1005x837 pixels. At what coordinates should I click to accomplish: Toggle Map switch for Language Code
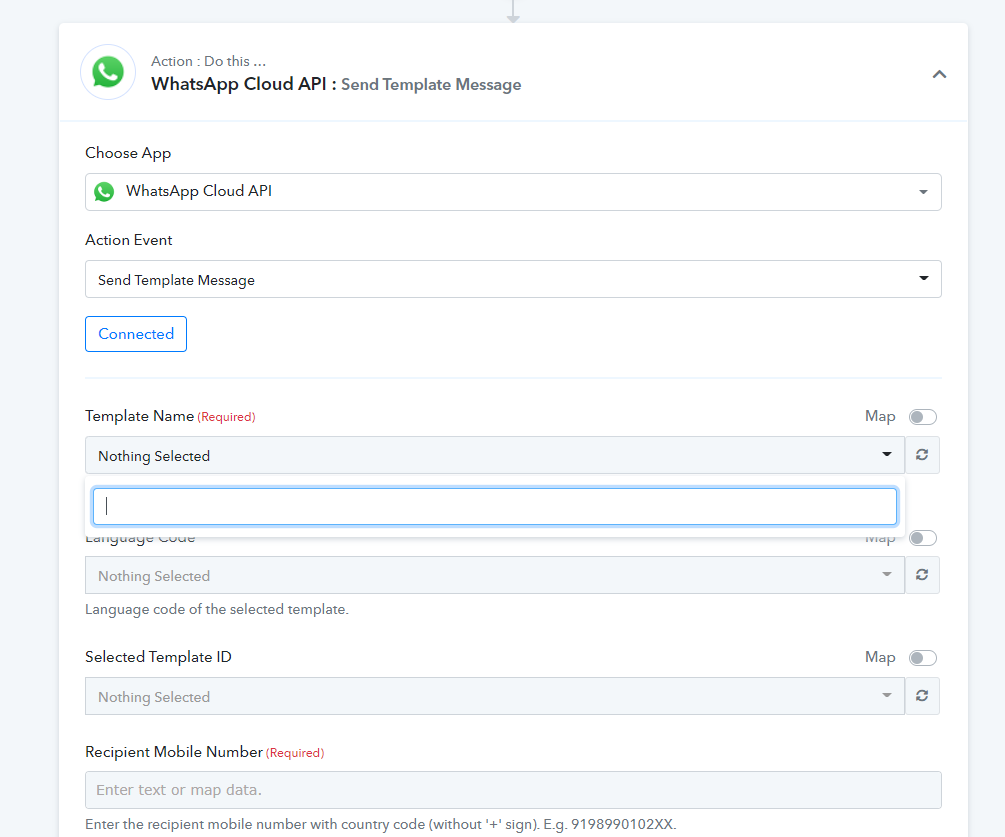922,538
